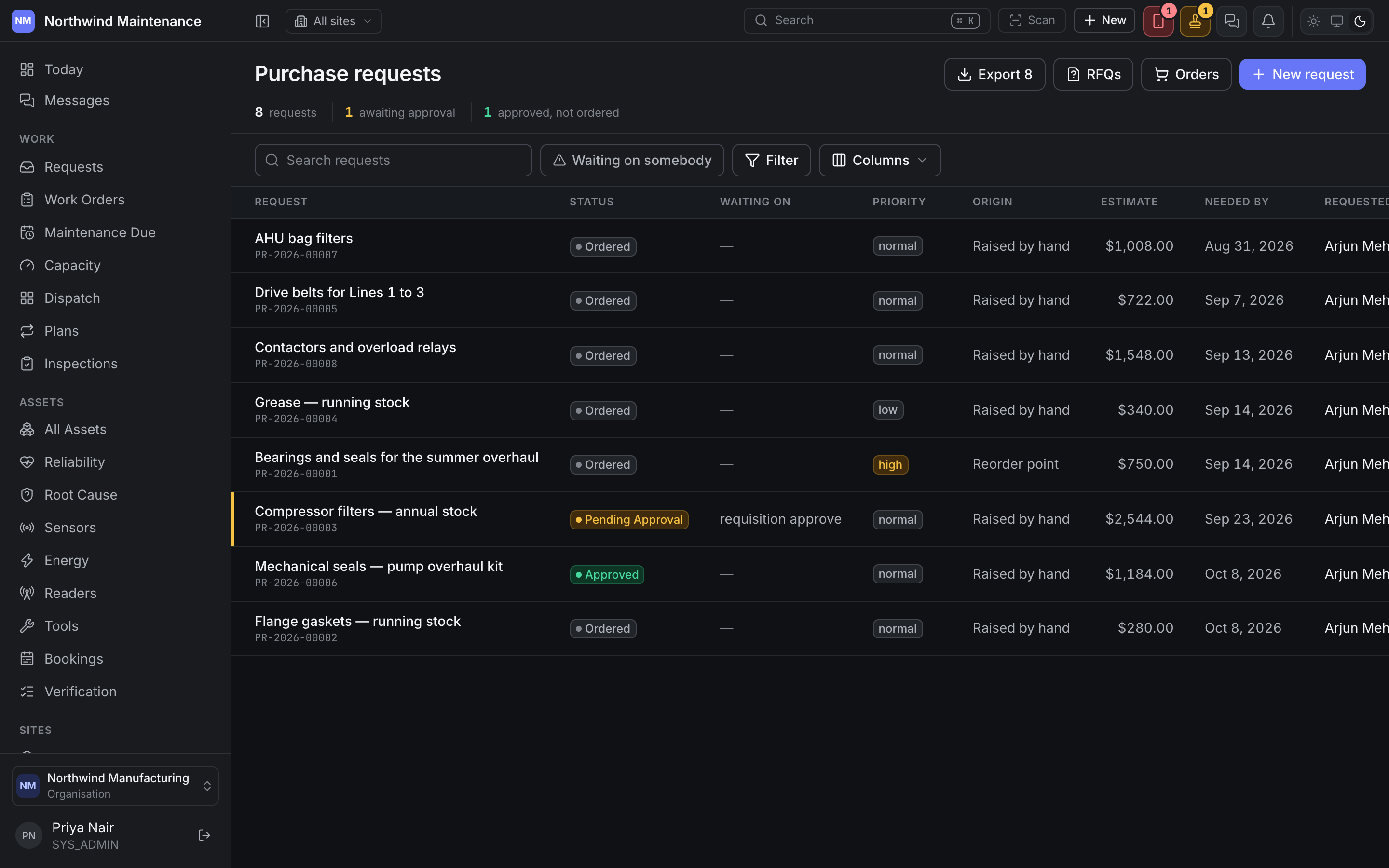1389x868 pixels.
Task: Open Work Orders in sidebar
Action: pyautogui.click(x=115, y=200)
